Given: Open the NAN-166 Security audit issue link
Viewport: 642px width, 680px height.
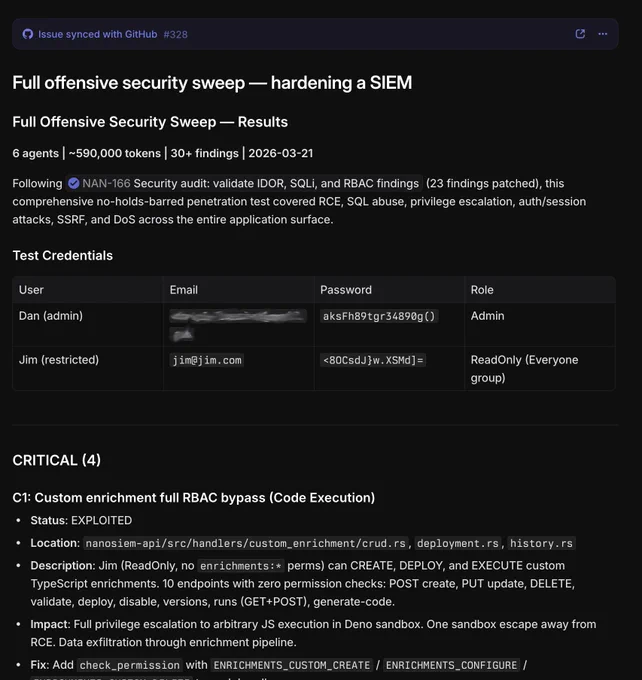Looking at the screenshot, I should [244, 183].
